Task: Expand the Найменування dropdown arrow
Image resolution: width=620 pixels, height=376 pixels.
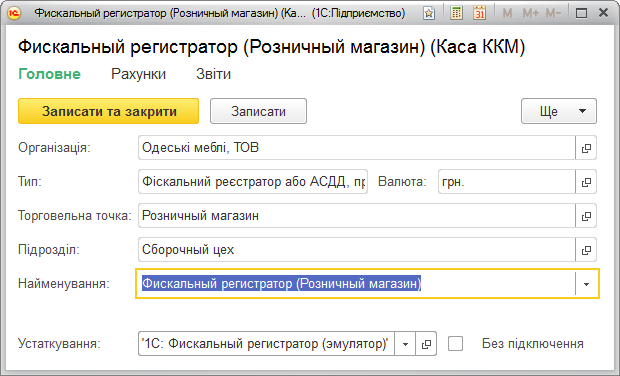Action: point(586,284)
